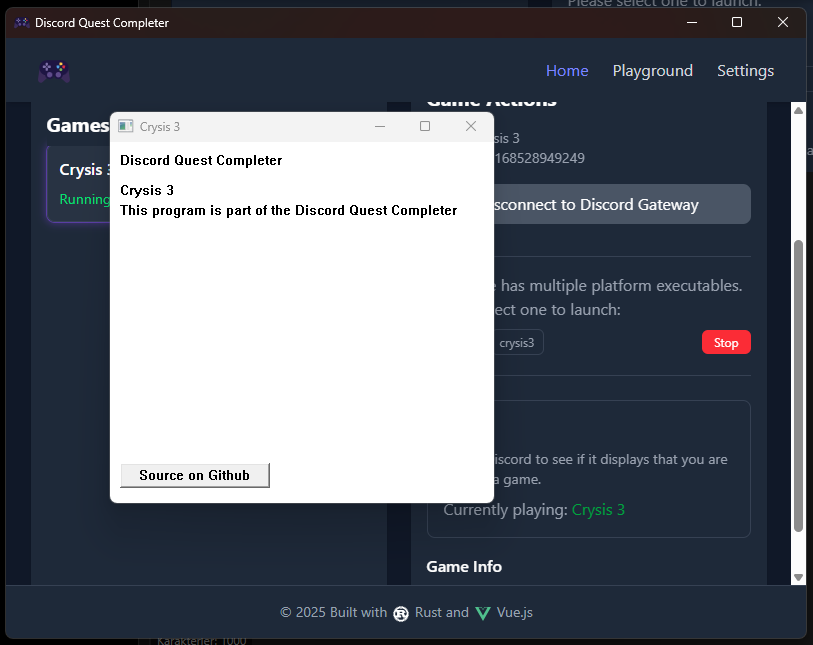Open the Settings tab
This screenshot has height=645, width=813.
pyautogui.click(x=745, y=71)
